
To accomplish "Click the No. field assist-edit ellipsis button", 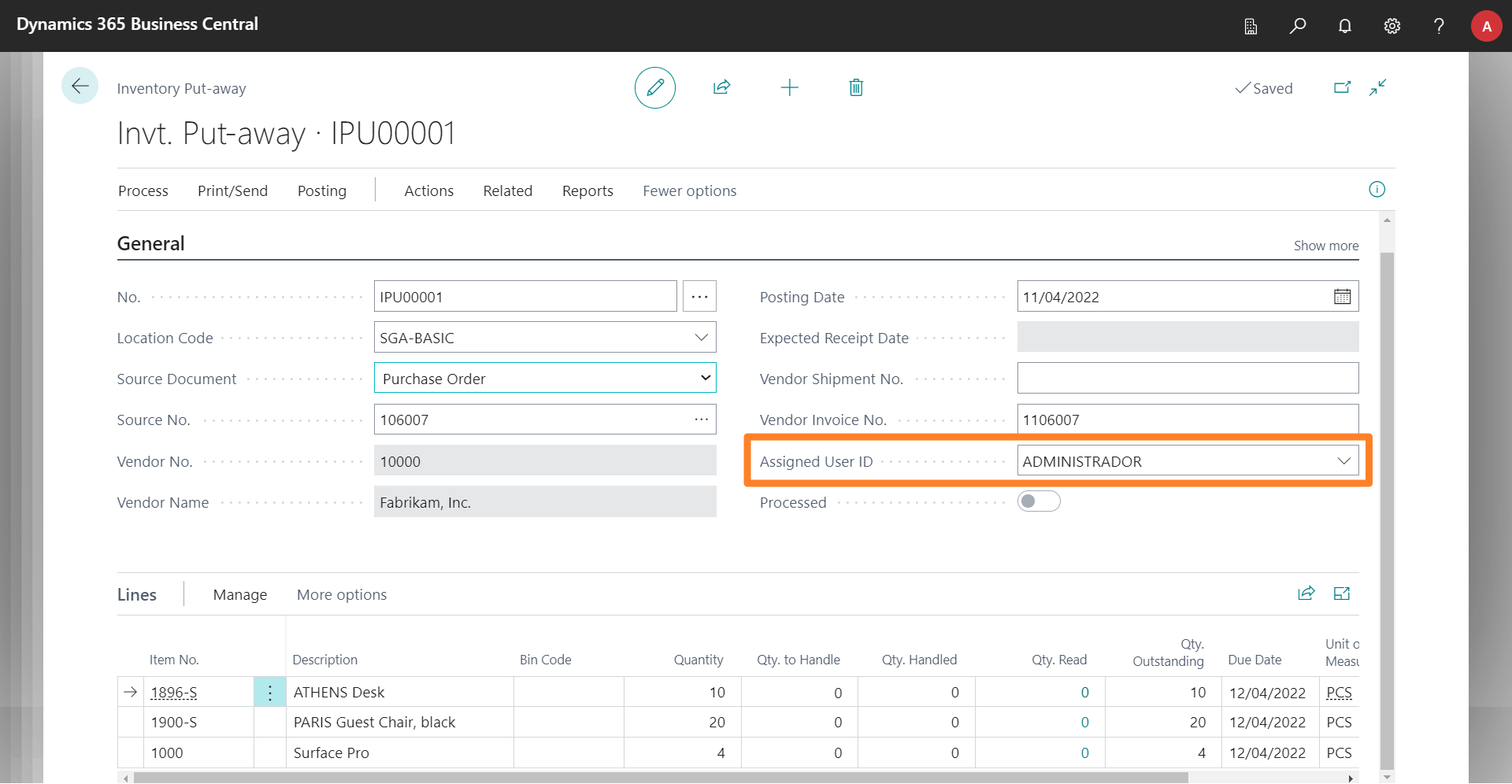I will 699,297.
